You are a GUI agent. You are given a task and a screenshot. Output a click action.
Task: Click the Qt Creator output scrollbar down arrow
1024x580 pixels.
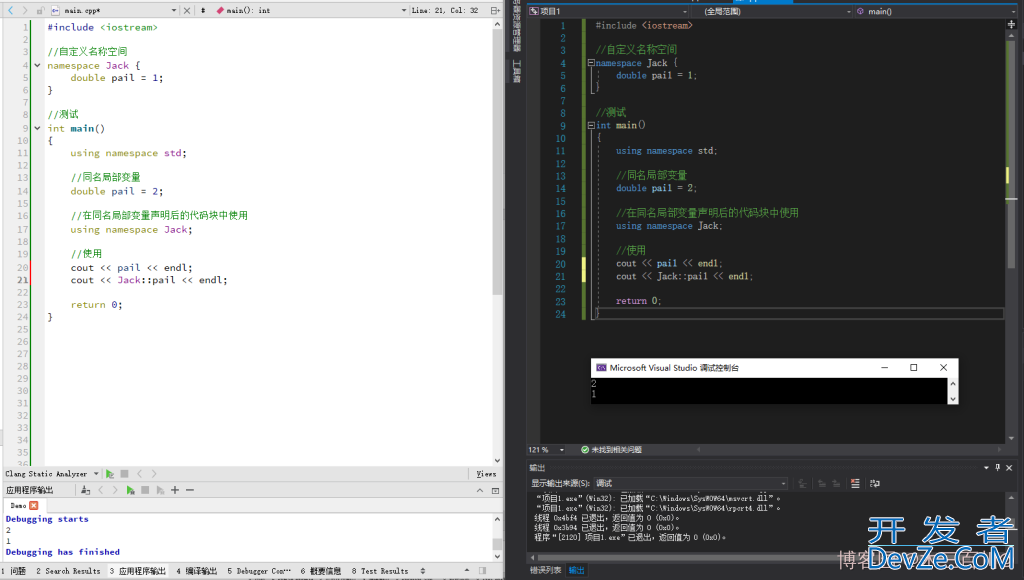click(497, 556)
